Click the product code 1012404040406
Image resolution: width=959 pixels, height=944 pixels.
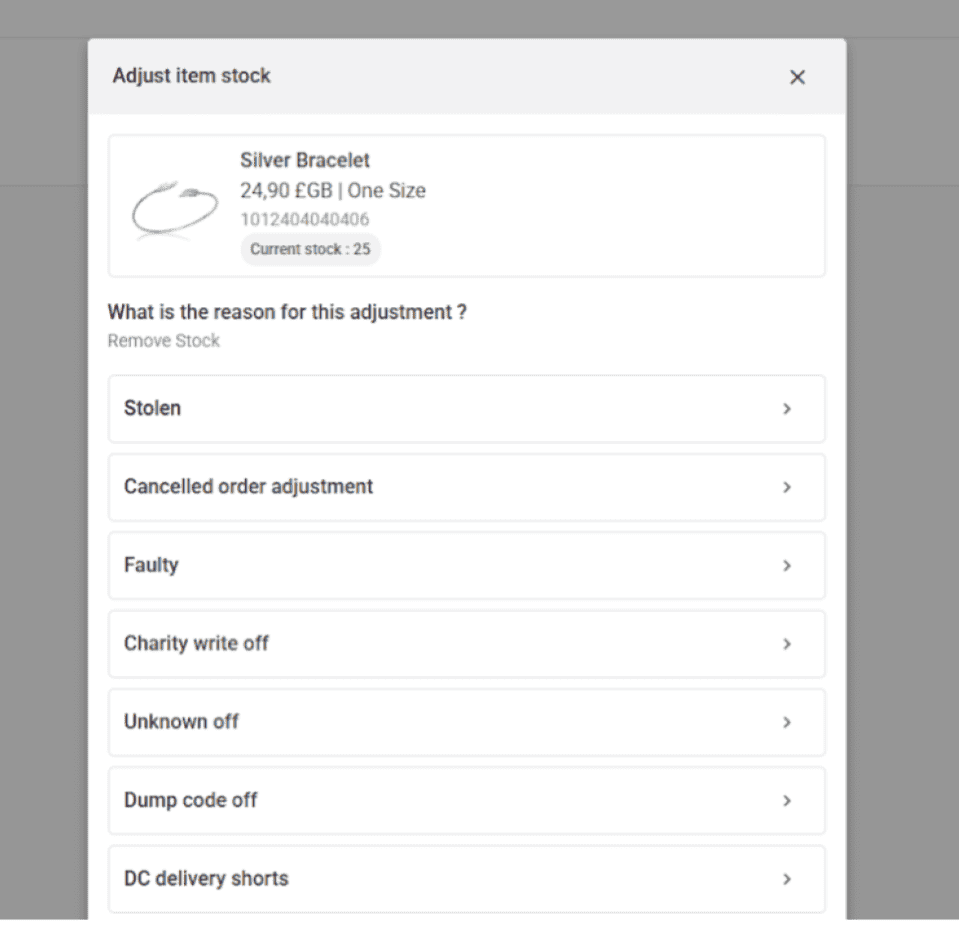point(305,220)
